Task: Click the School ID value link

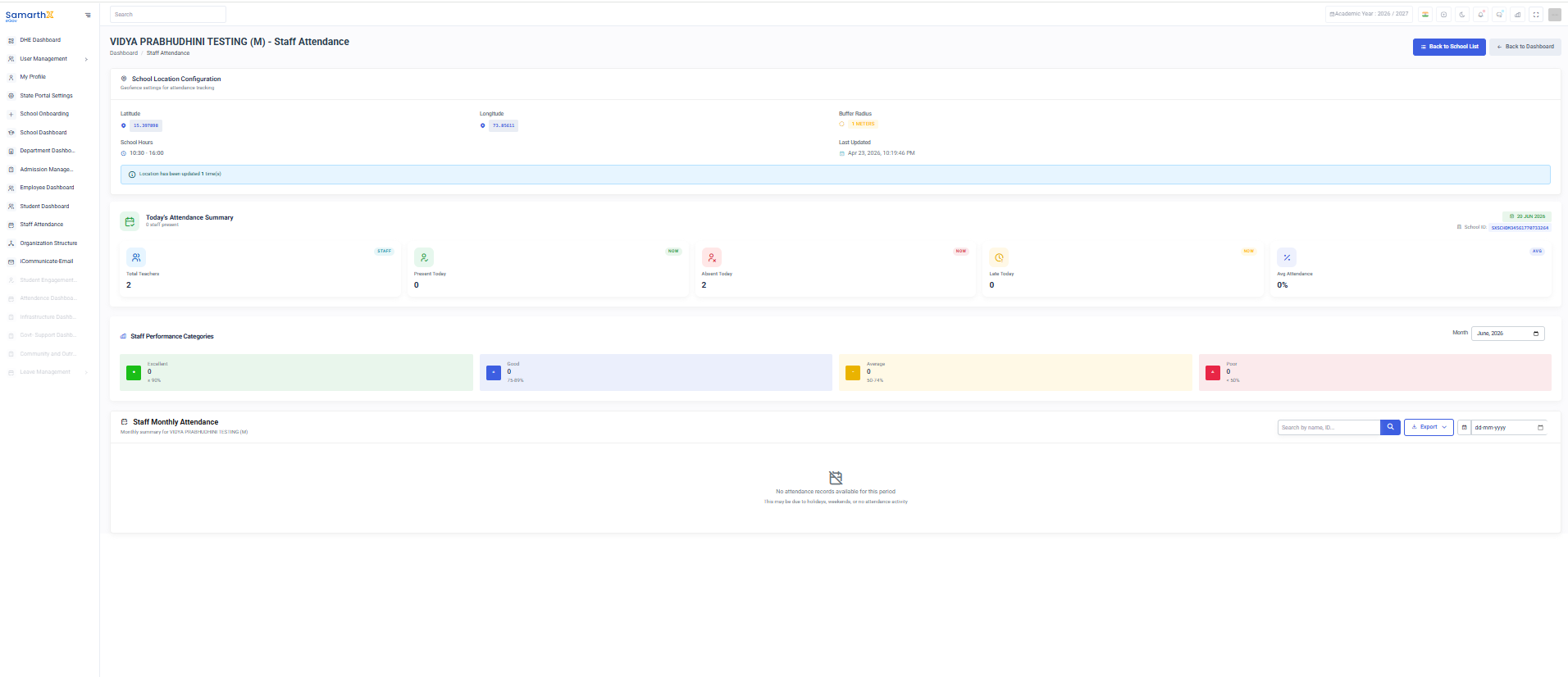Action: [1520, 228]
